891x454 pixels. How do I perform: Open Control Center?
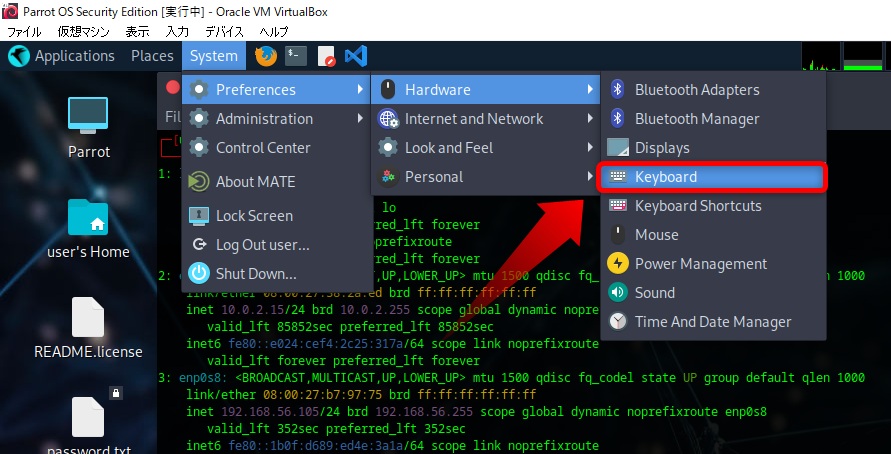click(x=276, y=147)
